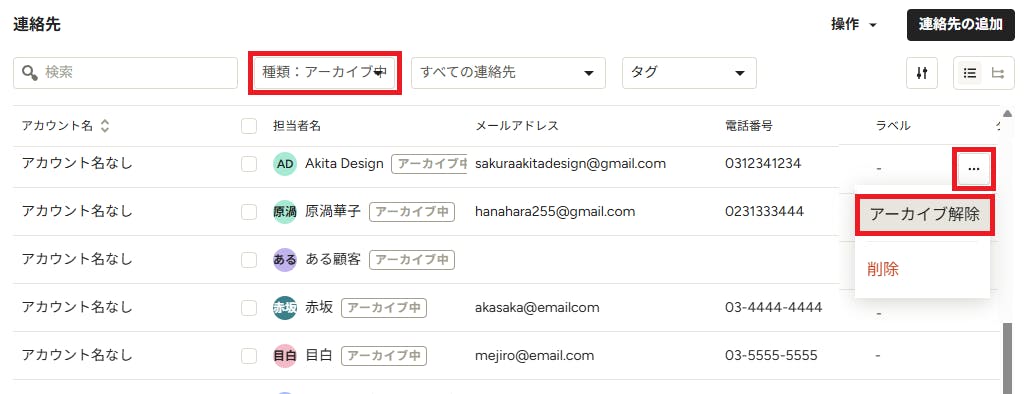Open the filter settings sliders icon
1028x394 pixels.
click(x=922, y=73)
